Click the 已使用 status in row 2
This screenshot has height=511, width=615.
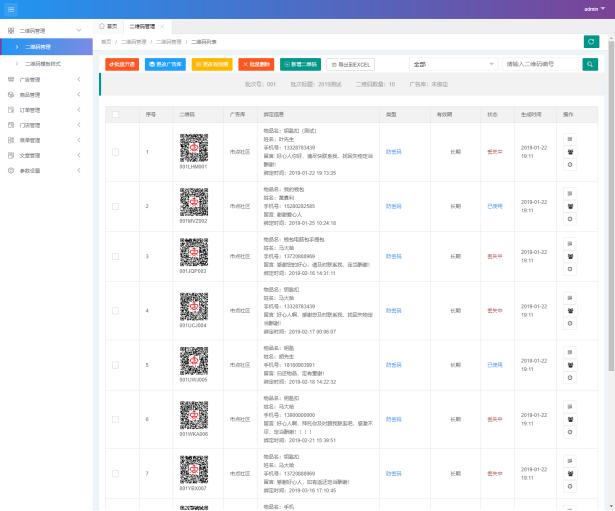[495, 206]
